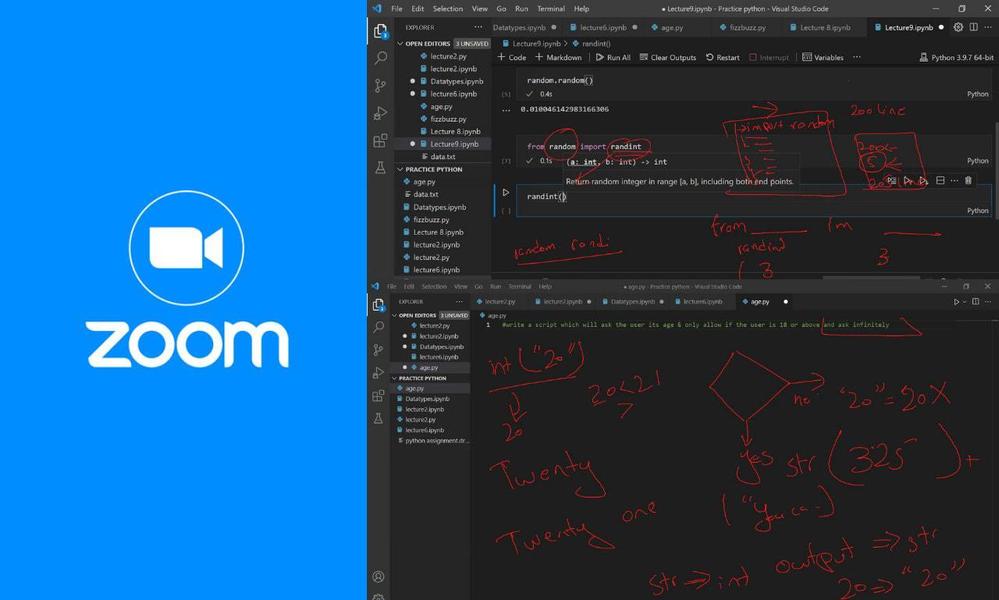Collapse OPEN EDITORS section in Lecture9 window
Image resolution: width=999 pixels, height=600 pixels.
tap(401, 44)
